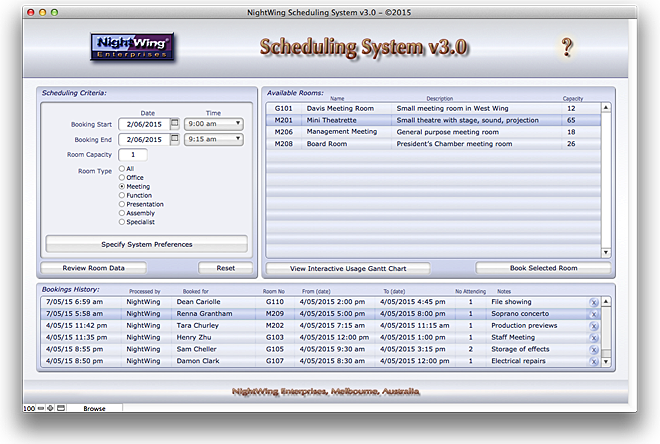Viewport: 660px width, 444px height.
Task: Click the Storage of effects booking note
Action: pyautogui.click(x=520, y=349)
